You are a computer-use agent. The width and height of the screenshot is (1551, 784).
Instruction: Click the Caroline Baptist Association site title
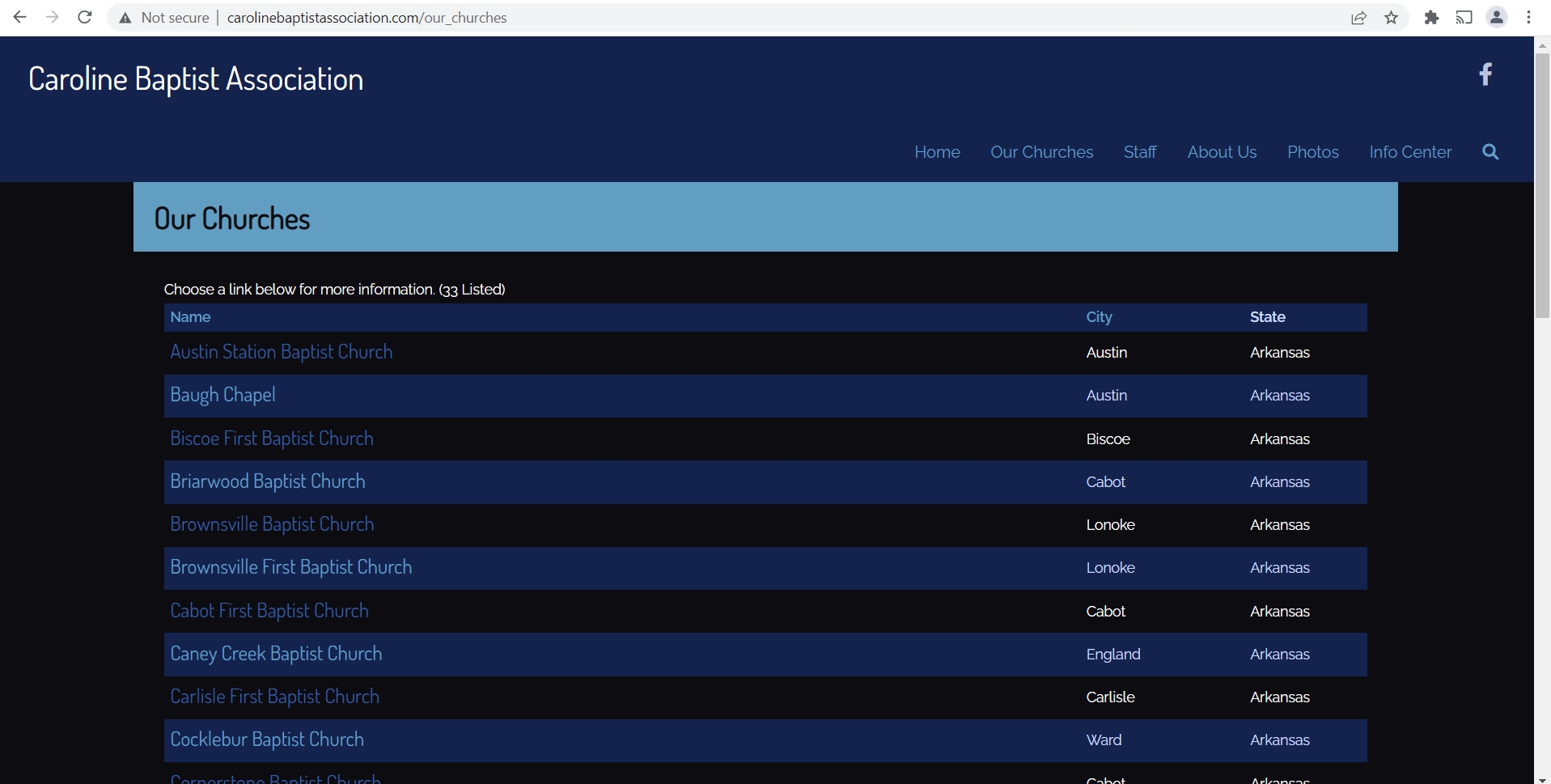(196, 79)
